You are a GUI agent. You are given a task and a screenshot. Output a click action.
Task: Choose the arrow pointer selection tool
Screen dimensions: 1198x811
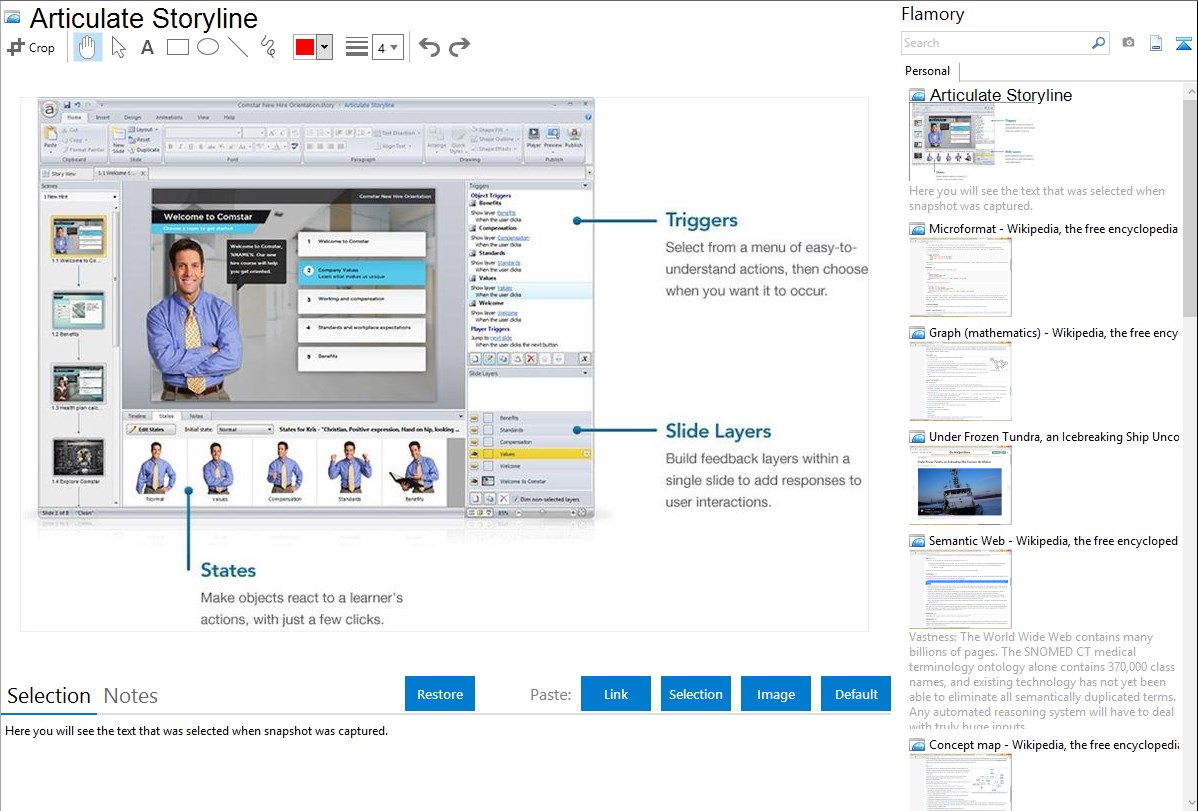point(118,47)
